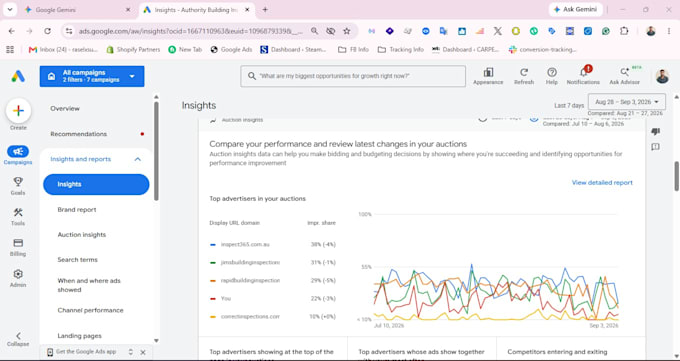Open Recommendations in the side menu
Viewport: 680px width, 361px height.
click(78, 134)
